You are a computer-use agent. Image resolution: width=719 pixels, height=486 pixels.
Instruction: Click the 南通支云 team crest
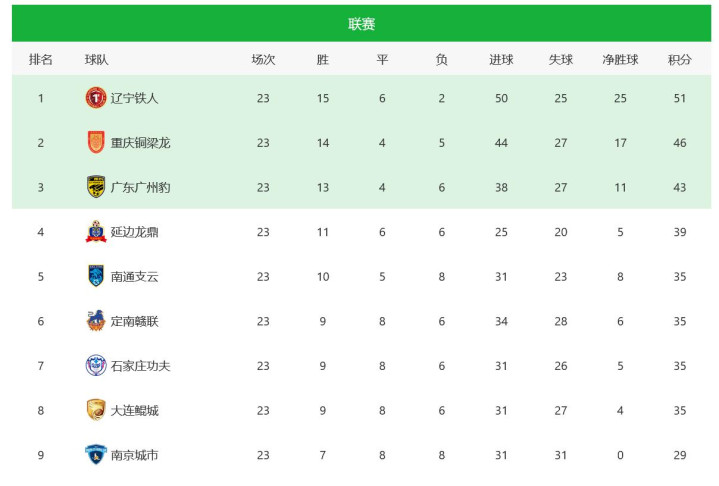(x=95, y=276)
